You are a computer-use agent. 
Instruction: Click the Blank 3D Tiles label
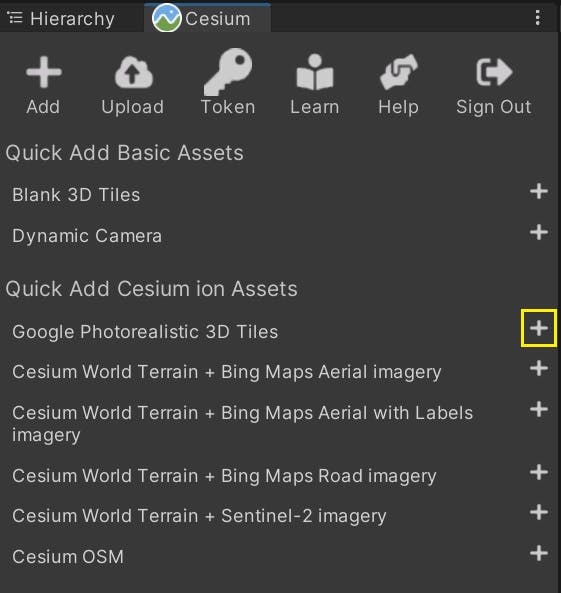[x=76, y=195]
